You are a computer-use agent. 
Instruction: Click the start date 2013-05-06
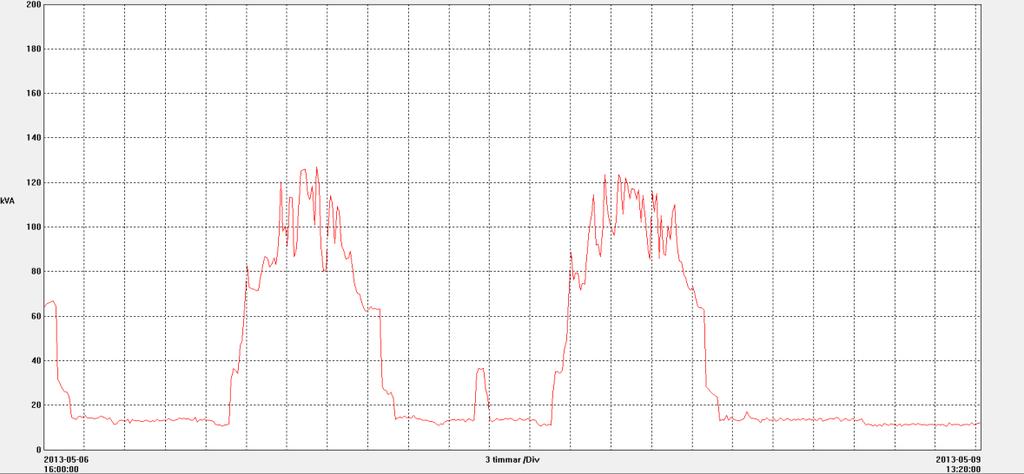pos(65,458)
